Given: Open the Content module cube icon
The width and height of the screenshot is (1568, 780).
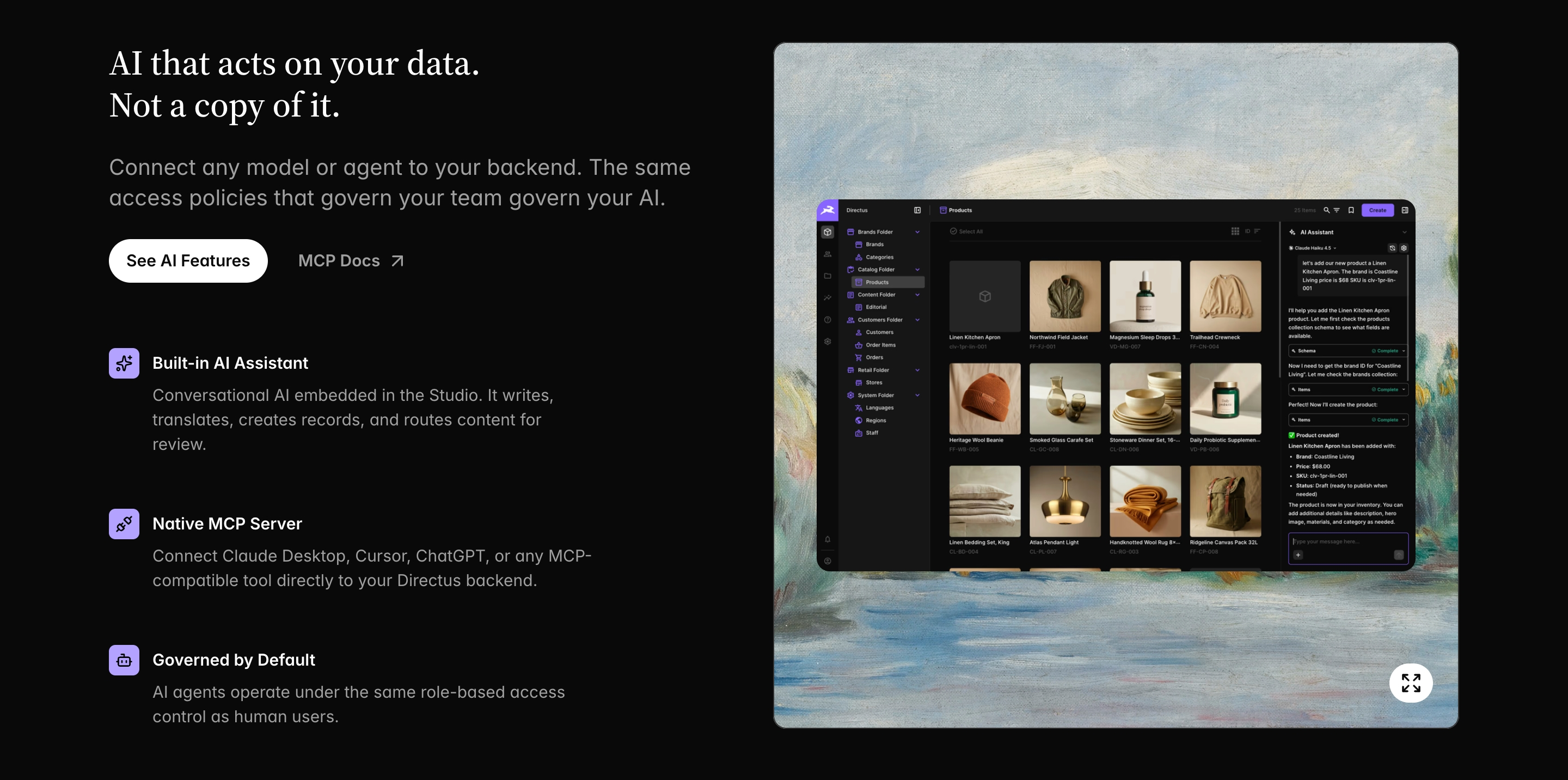Looking at the screenshot, I should [827, 232].
